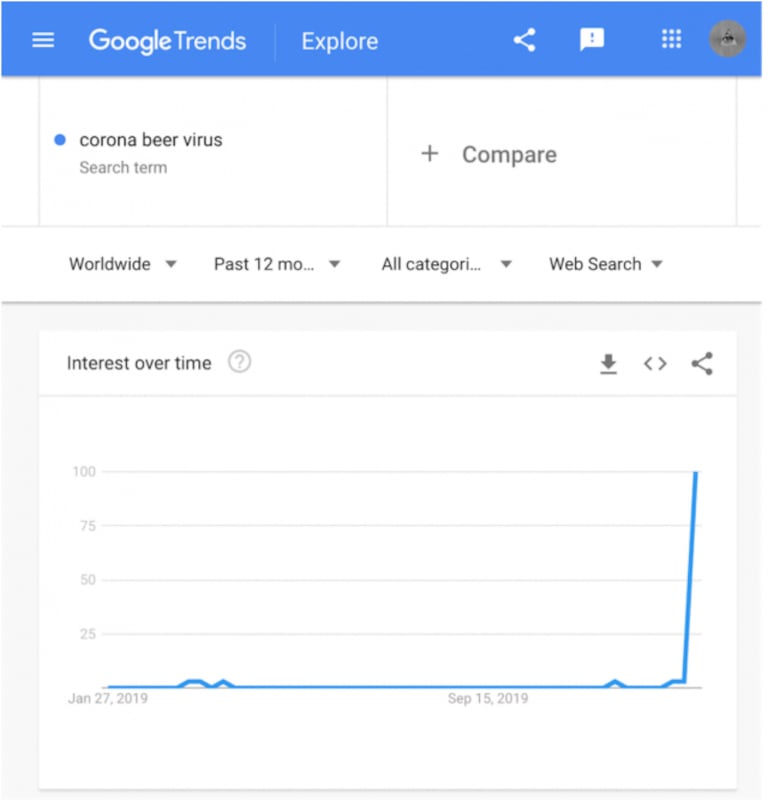Screen dimensions: 768x802
Task: Click the blue color dot beside search term
Action: click(x=61, y=140)
